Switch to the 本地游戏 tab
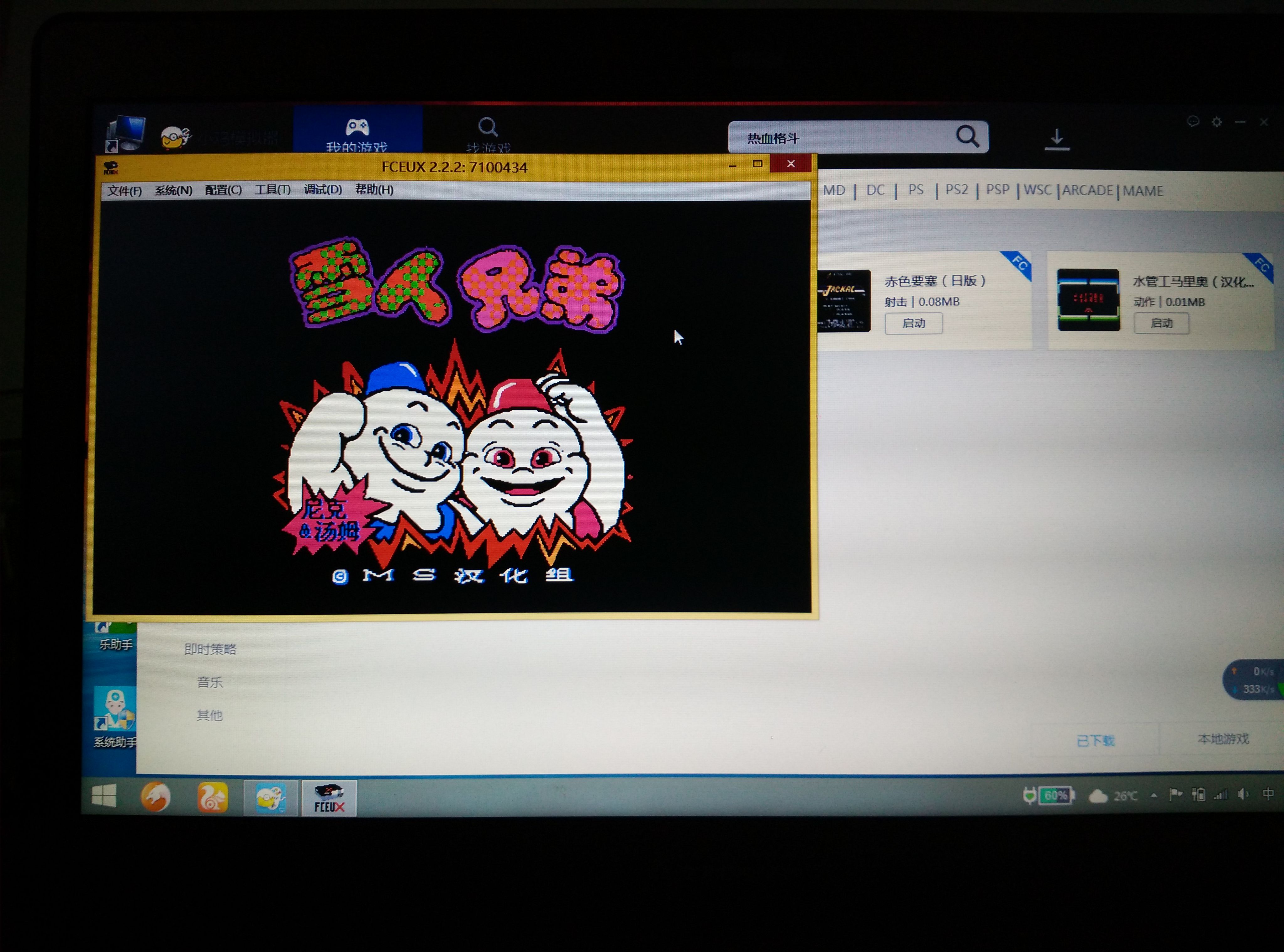1284x952 pixels. (x=1223, y=739)
